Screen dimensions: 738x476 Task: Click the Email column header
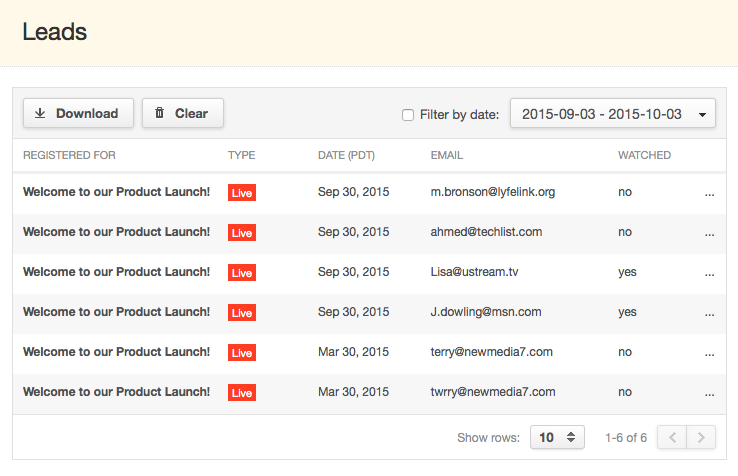pyautogui.click(x=447, y=155)
